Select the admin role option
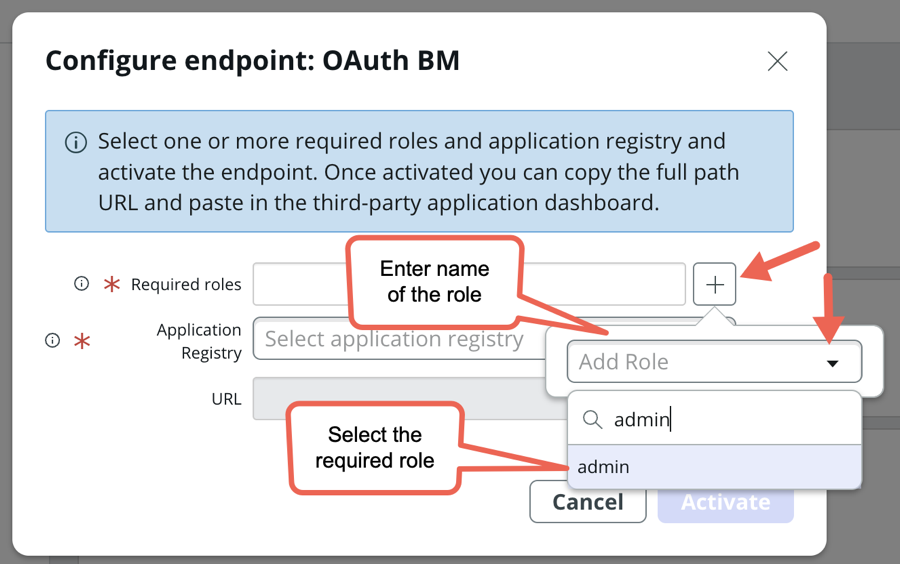 pos(714,467)
